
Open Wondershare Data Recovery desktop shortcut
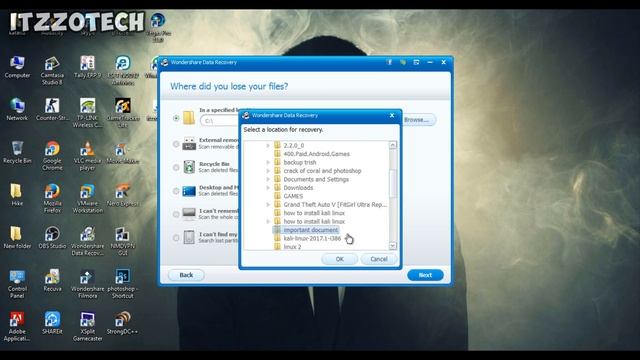click(87, 241)
